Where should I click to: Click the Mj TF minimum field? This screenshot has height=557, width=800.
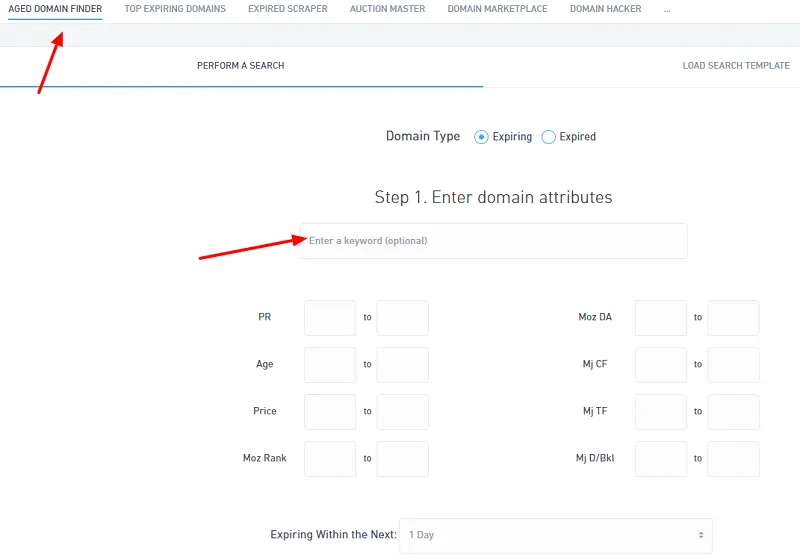coord(660,411)
